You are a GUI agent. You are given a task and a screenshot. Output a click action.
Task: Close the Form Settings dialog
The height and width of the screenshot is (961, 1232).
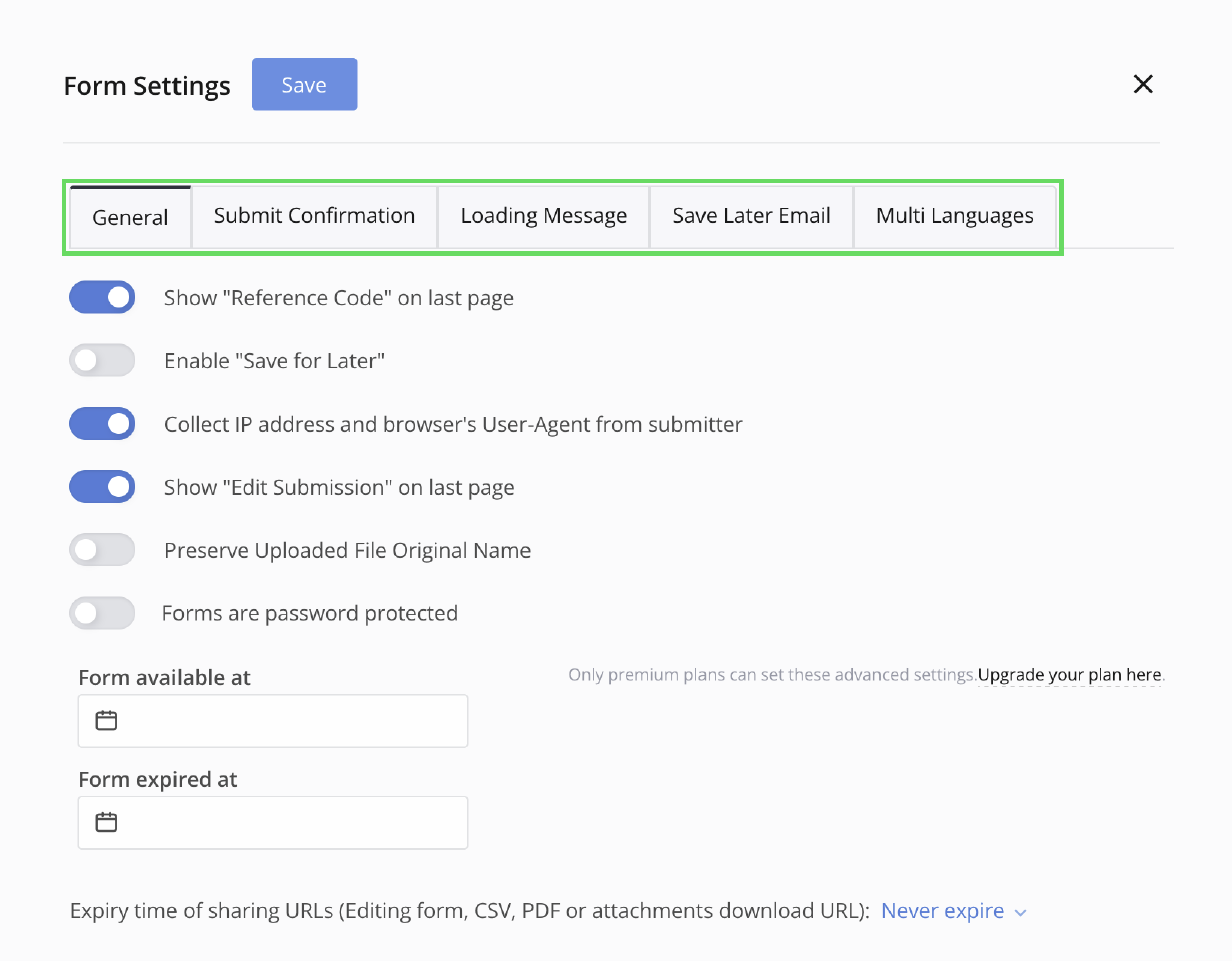tap(1143, 85)
